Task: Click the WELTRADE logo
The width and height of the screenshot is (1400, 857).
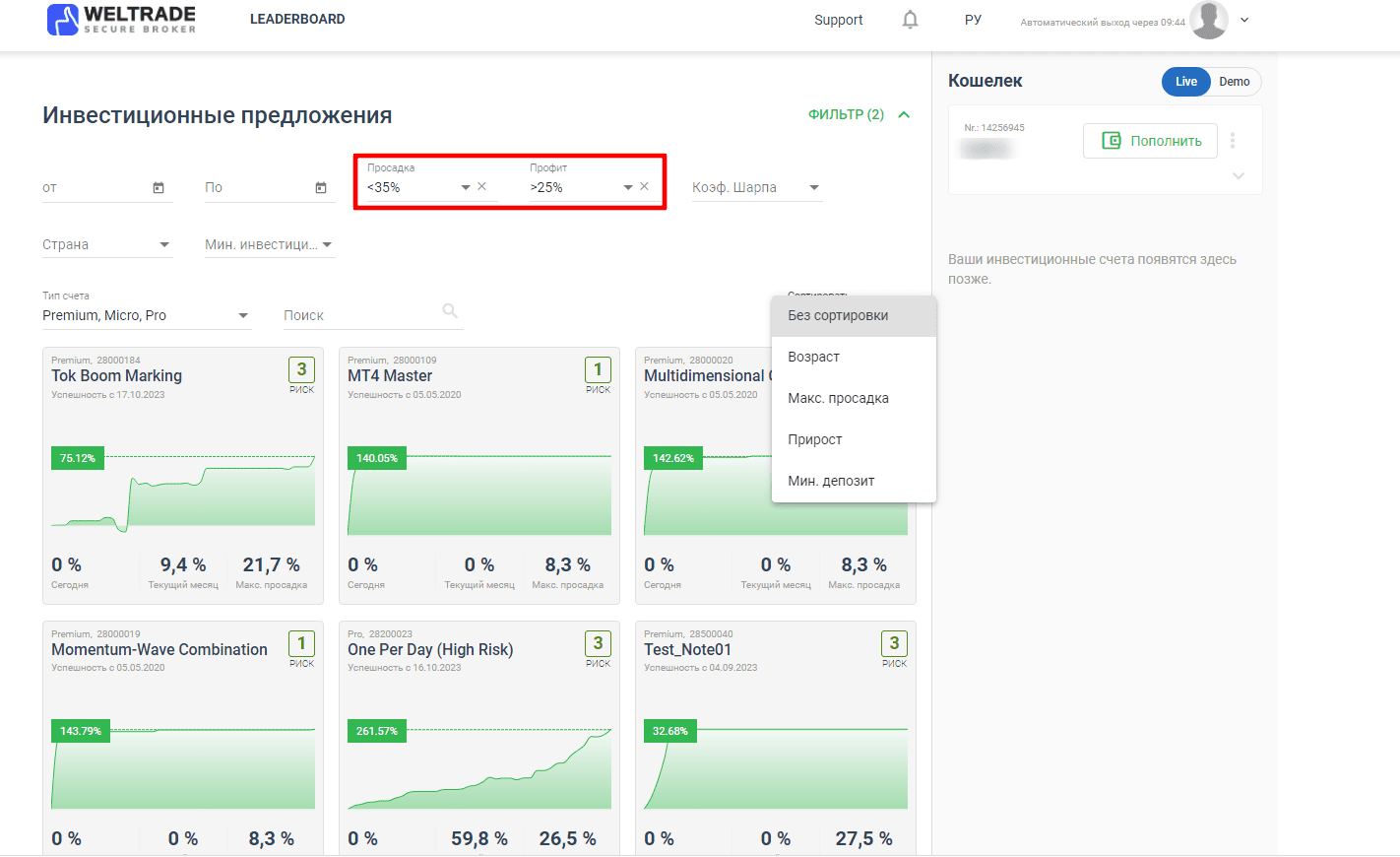Action: tap(122, 19)
